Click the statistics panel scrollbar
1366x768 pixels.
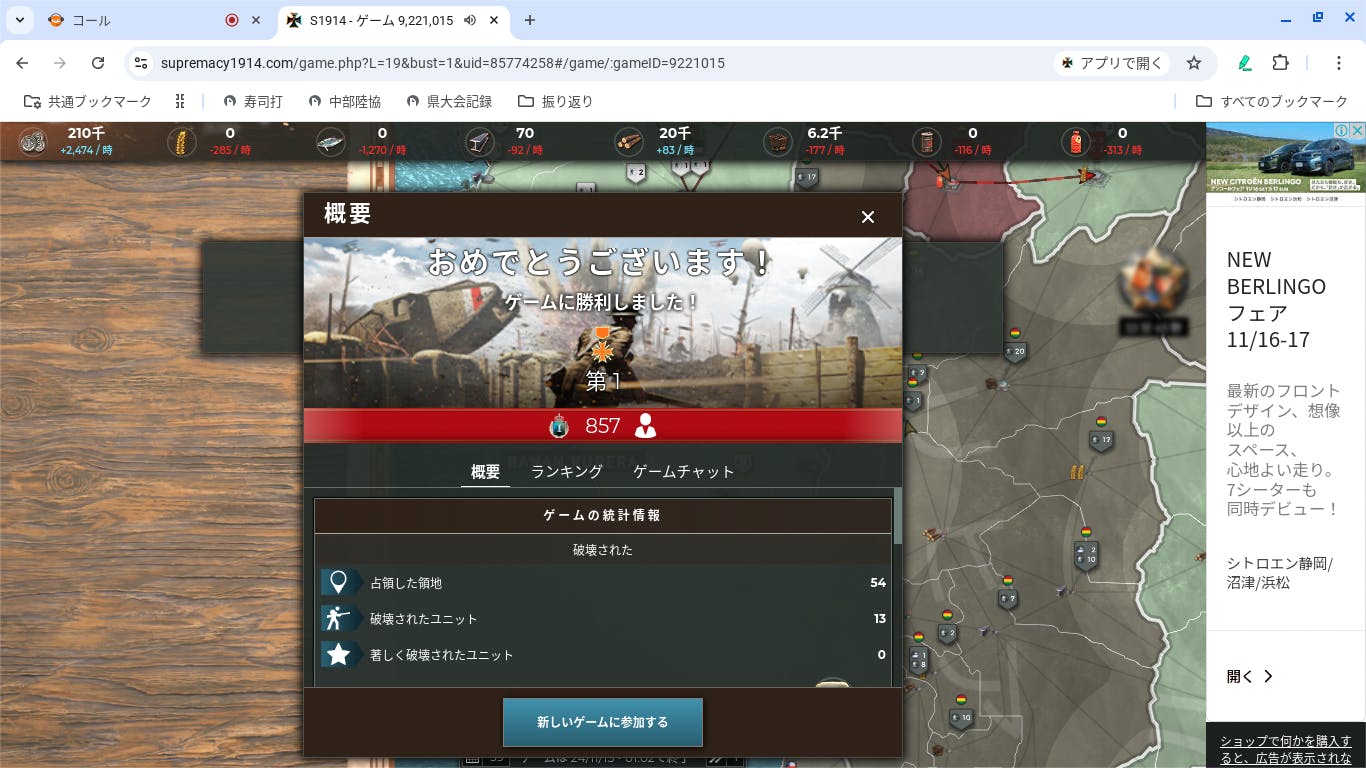click(x=897, y=515)
